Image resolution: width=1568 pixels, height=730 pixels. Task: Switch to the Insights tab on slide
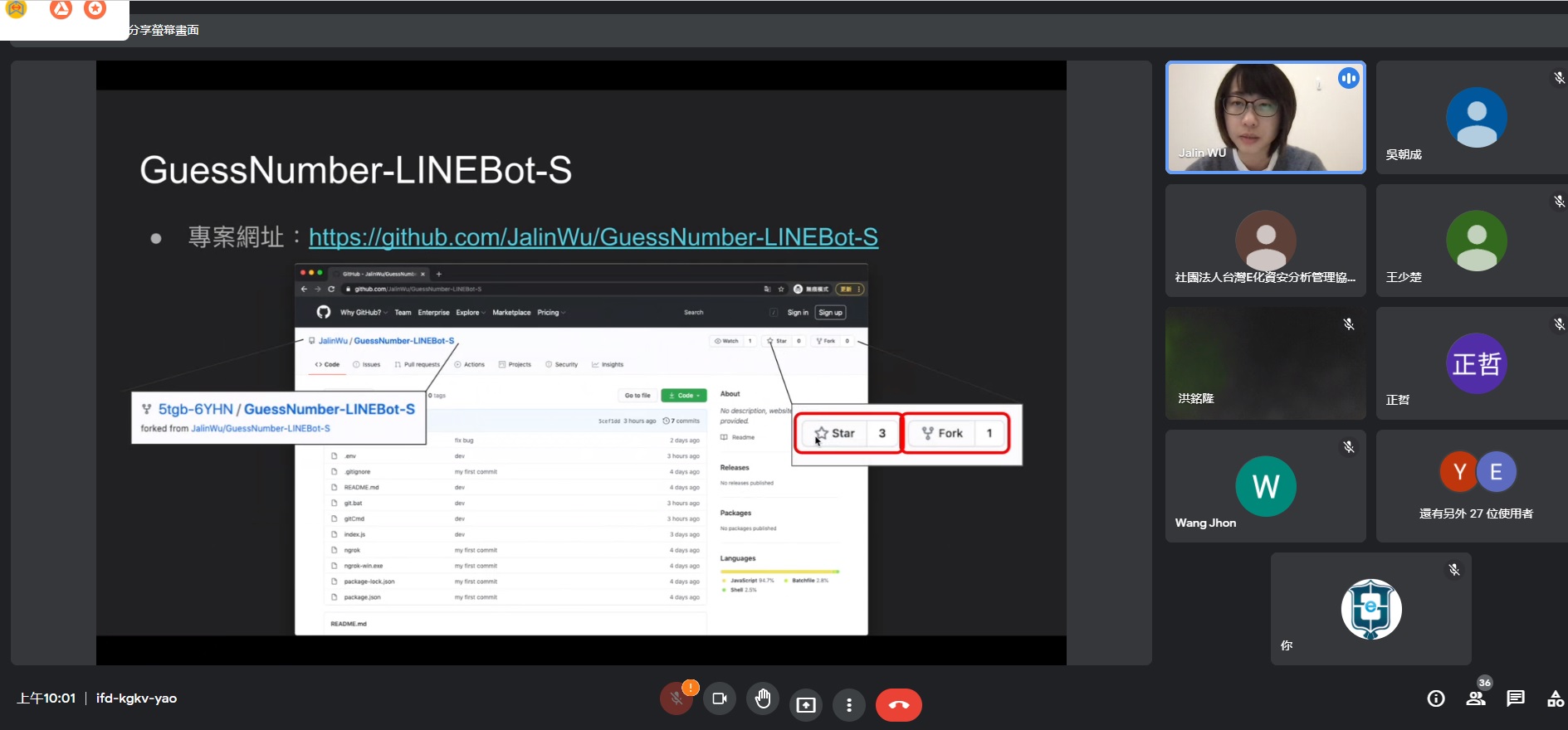pyautogui.click(x=608, y=364)
